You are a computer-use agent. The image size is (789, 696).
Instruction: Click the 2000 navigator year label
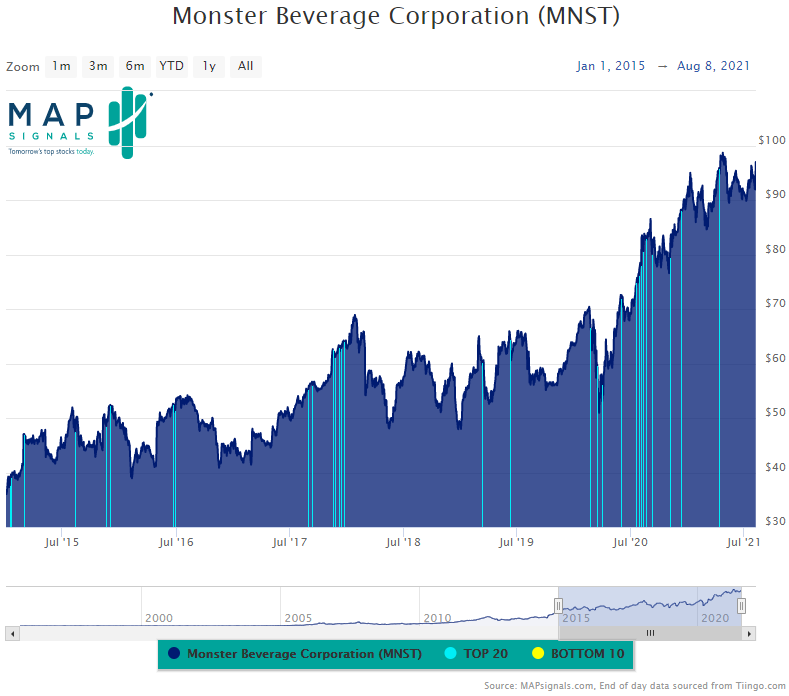pyautogui.click(x=159, y=618)
